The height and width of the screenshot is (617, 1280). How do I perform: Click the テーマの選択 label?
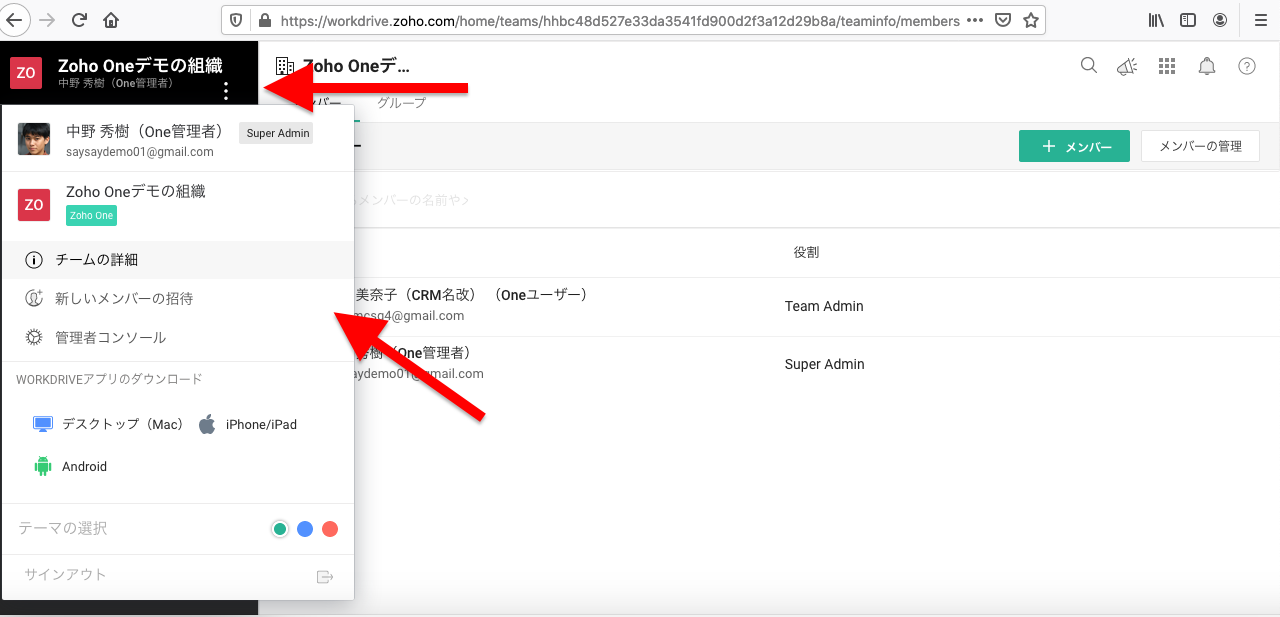coord(63,528)
